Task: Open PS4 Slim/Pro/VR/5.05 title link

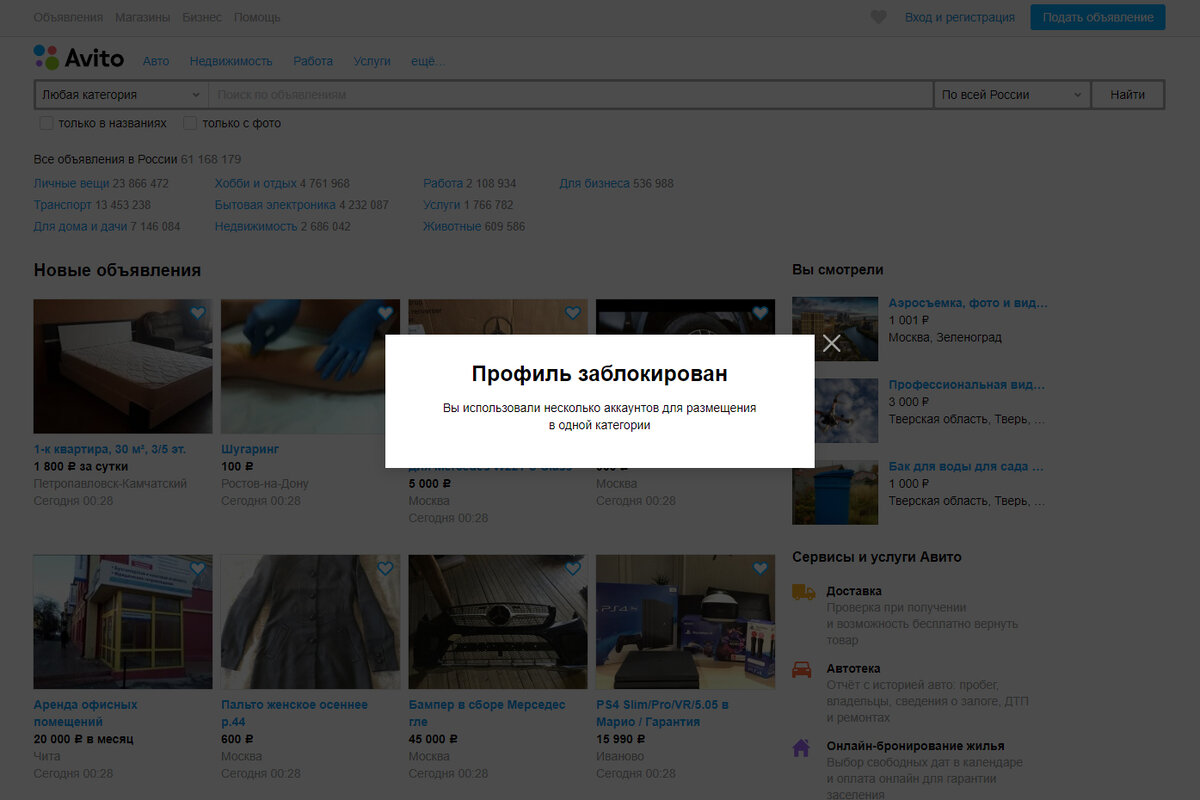Action: coord(662,713)
